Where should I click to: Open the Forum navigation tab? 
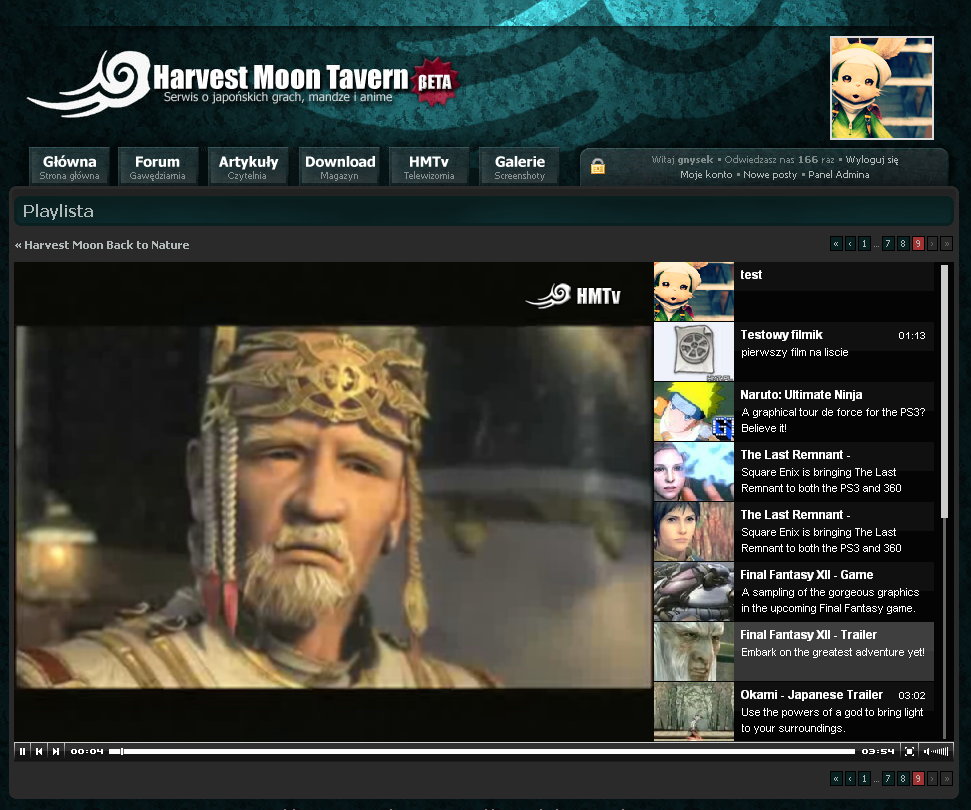(x=157, y=167)
